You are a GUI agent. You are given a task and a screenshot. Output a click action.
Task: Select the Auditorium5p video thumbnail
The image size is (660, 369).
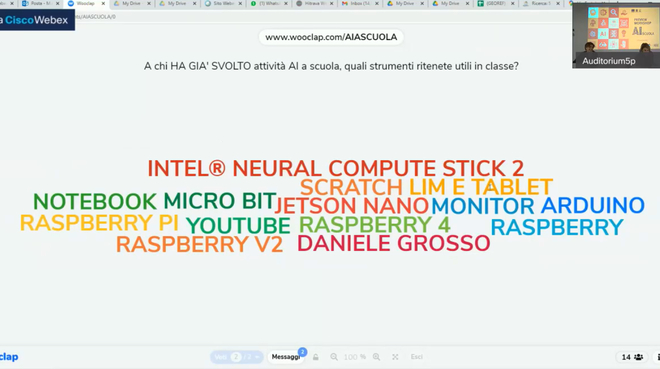(616, 35)
